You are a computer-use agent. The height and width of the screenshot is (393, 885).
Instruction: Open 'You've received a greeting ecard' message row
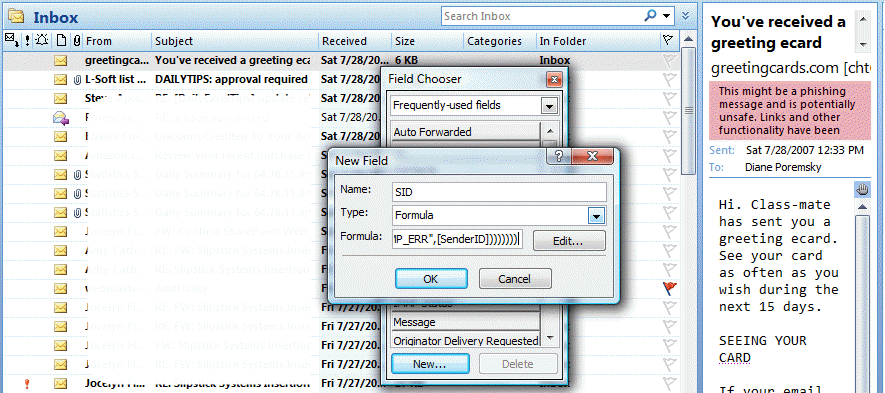click(340, 60)
